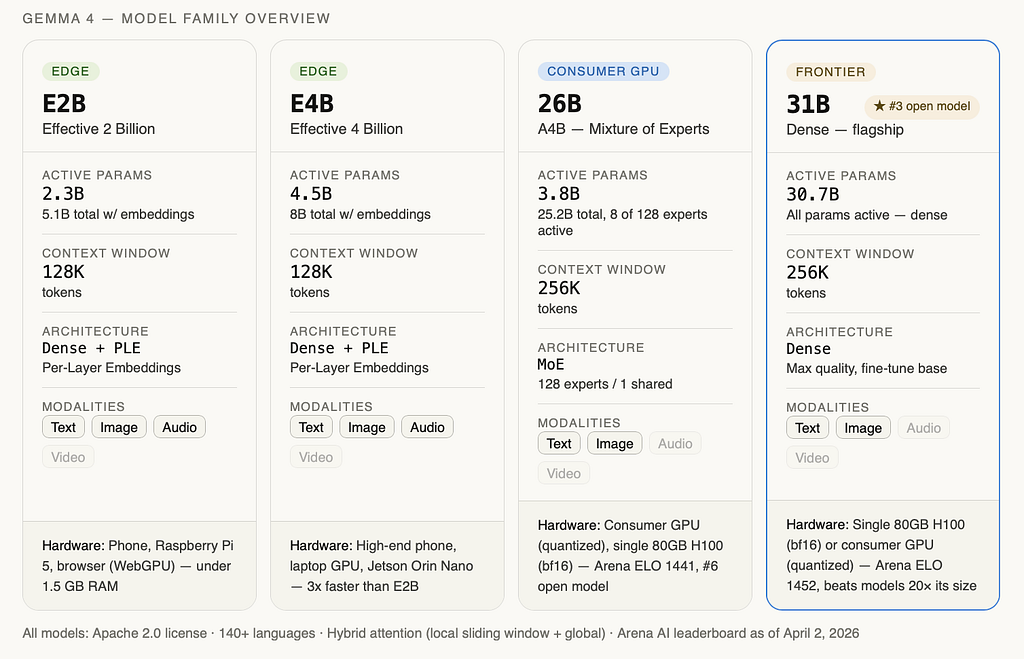The width and height of the screenshot is (1024, 659).
Task: Click the hardware note on the 31B card
Action: click(882, 555)
